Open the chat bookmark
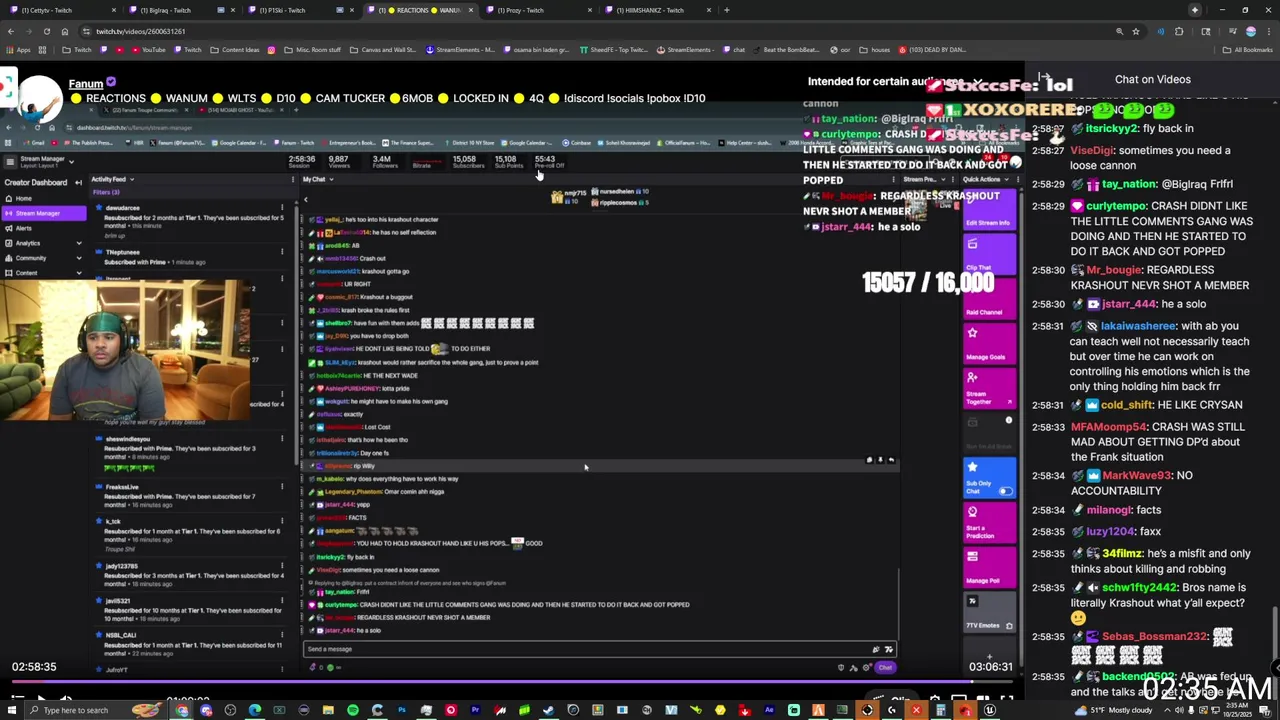1280x720 pixels. pyautogui.click(x=735, y=49)
